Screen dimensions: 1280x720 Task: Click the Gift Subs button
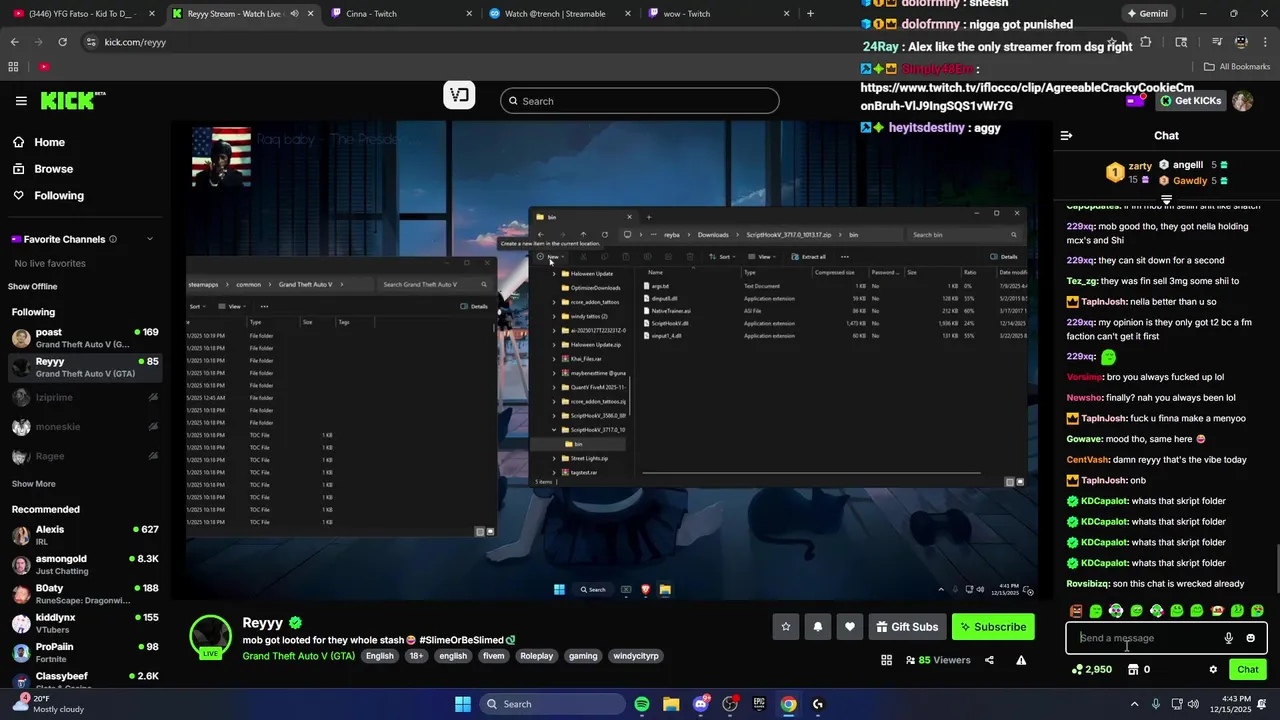(907, 627)
